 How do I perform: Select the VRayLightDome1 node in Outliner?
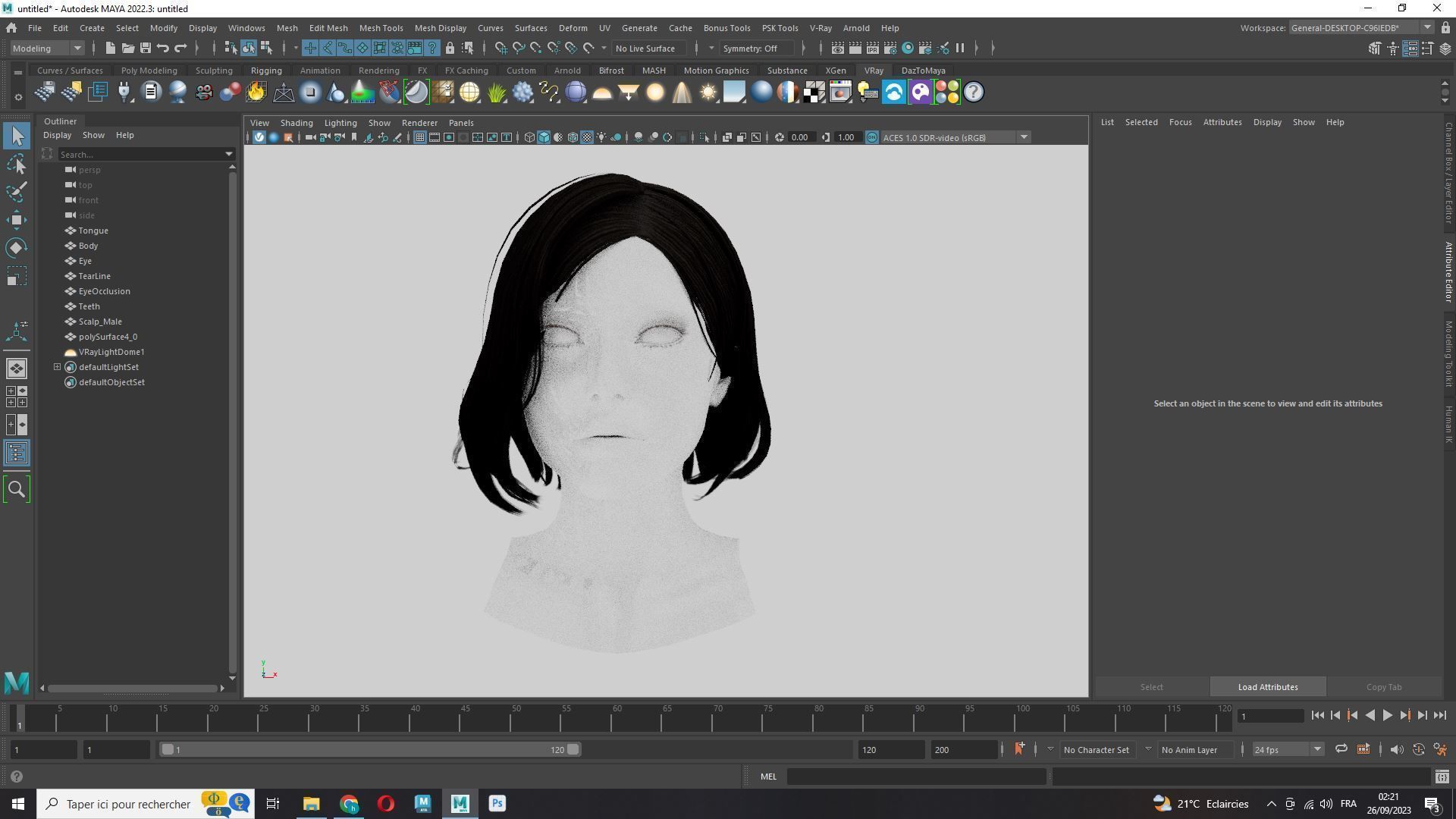[111, 352]
